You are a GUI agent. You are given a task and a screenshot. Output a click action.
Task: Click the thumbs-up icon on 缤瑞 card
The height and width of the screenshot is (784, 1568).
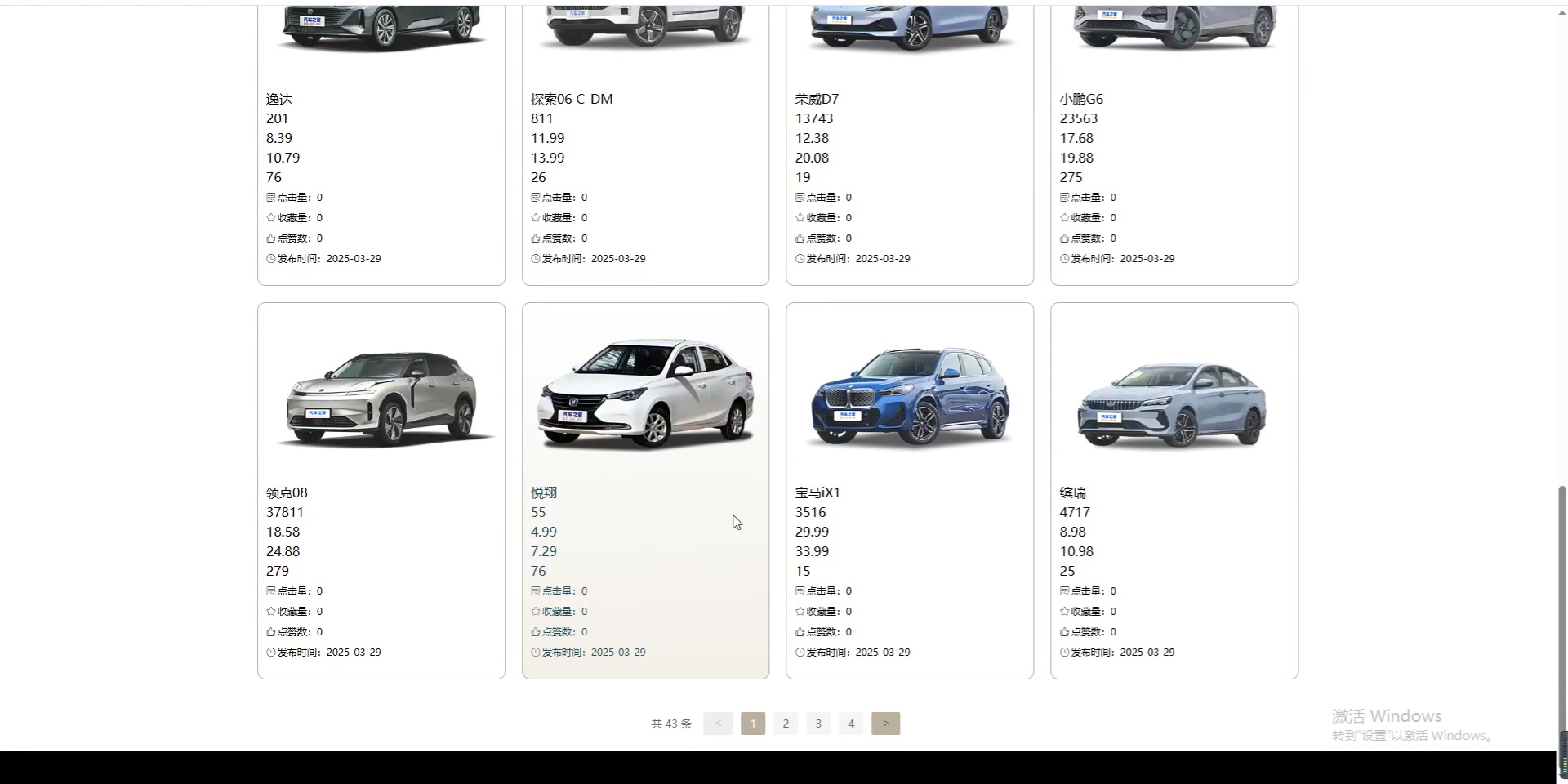[1065, 632]
